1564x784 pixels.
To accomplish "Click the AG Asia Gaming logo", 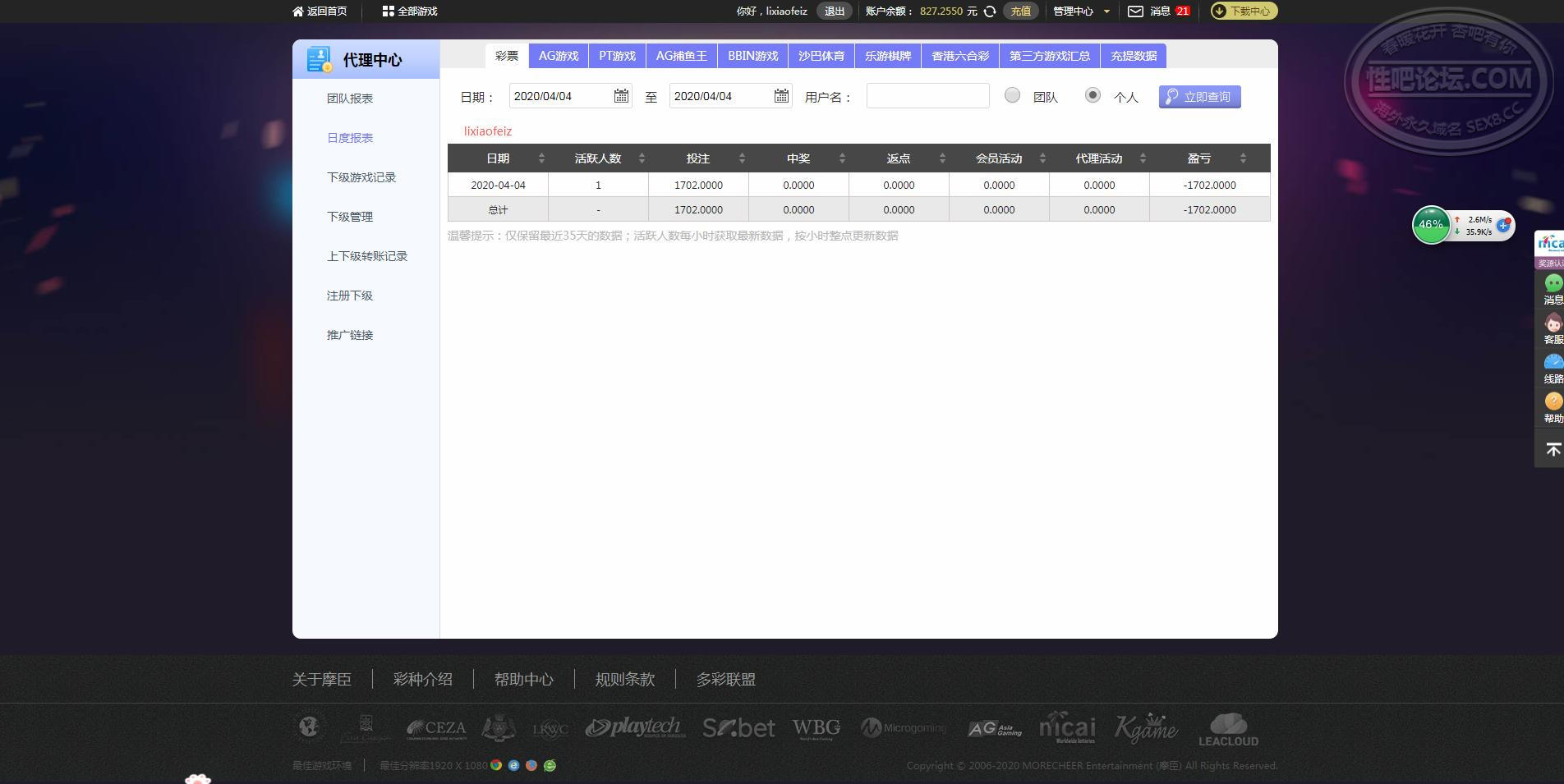I will pyautogui.click(x=995, y=728).
